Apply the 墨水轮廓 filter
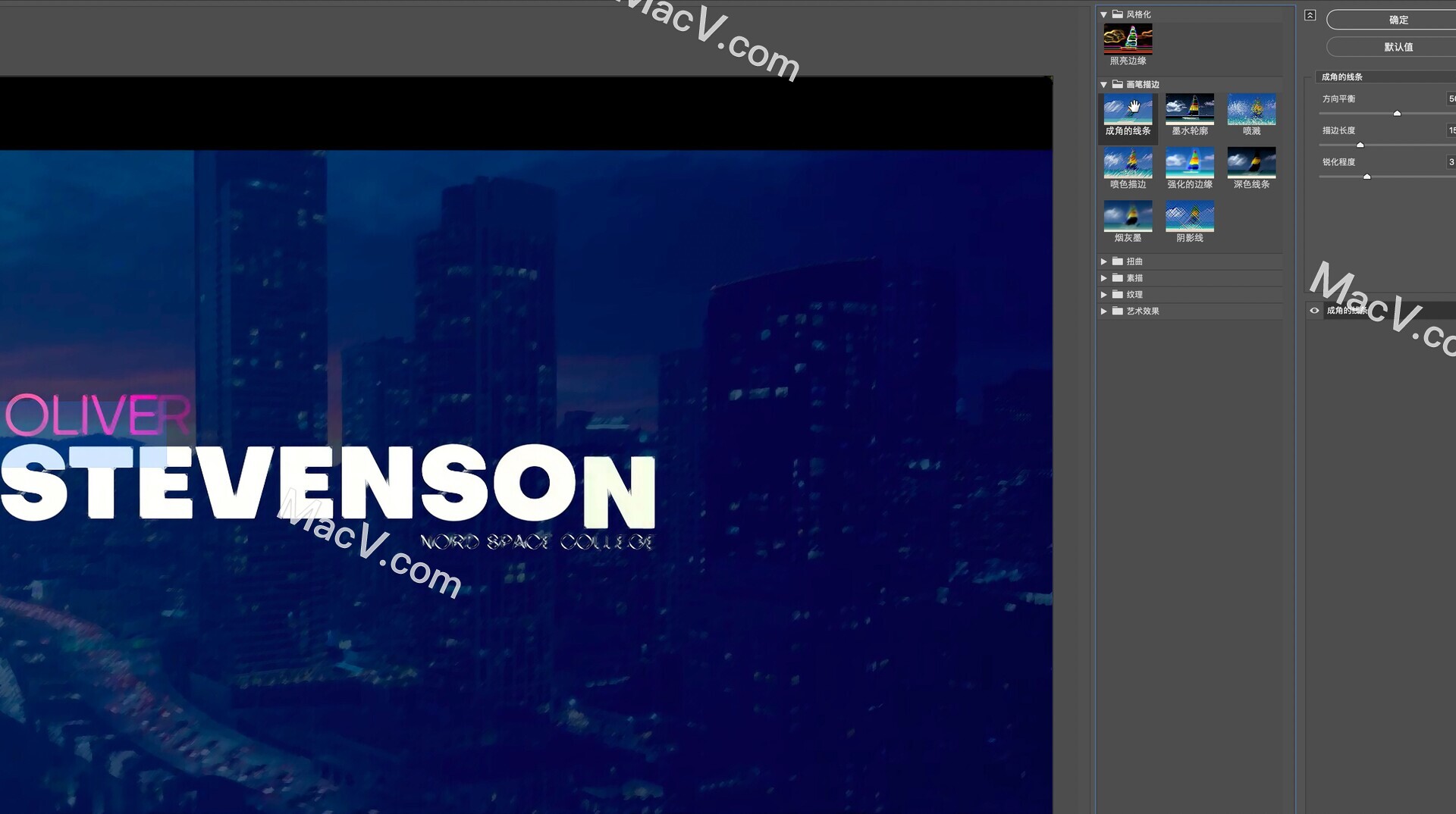This screenshot has height=814, width=1456. click(x=1189, y=111)
